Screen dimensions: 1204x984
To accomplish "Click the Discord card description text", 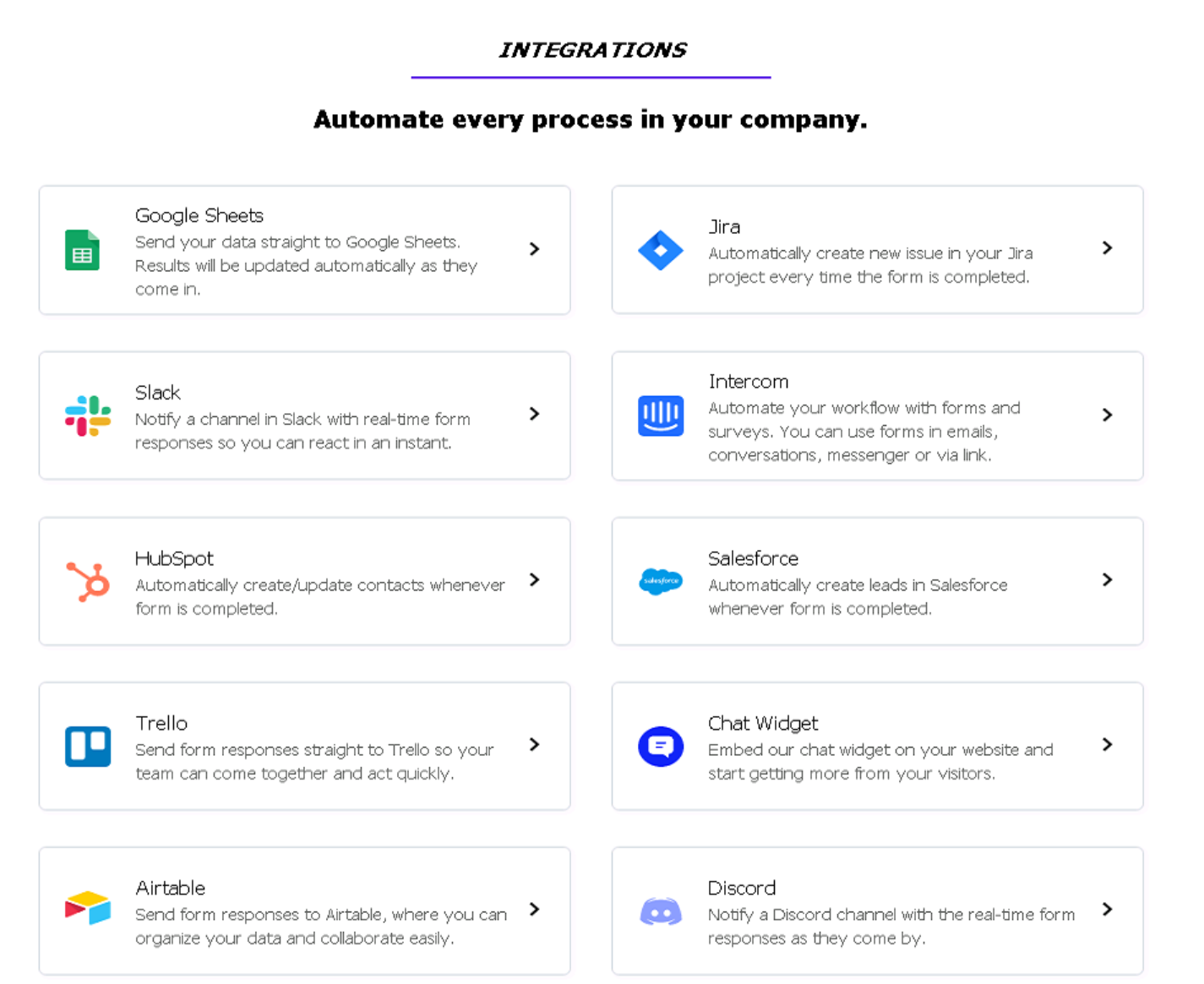I will pyautogui.click(x=891, y=927).
